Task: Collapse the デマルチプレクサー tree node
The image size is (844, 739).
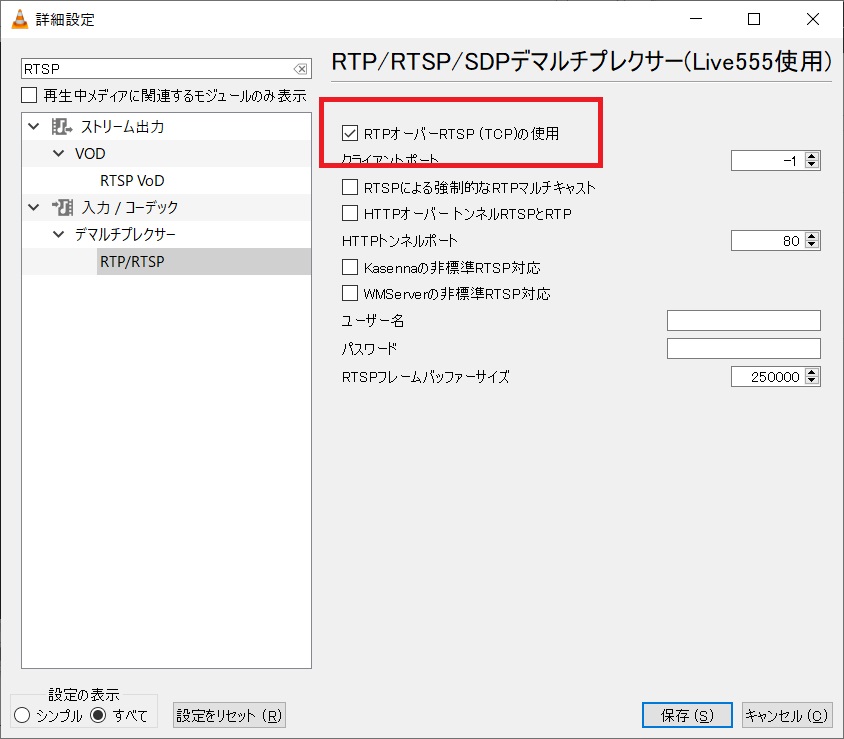Action: [57, 231]
